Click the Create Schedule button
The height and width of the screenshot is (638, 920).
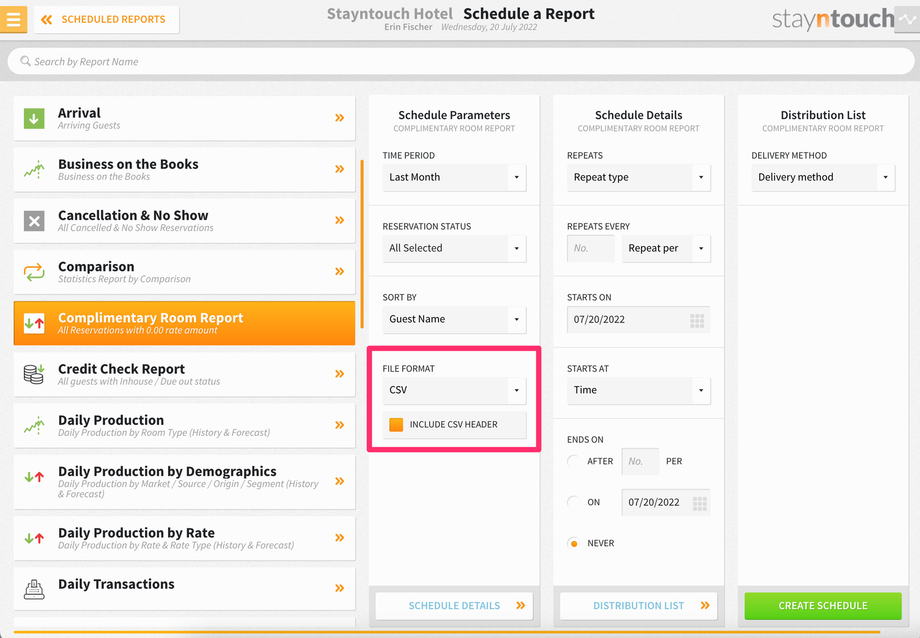823,606
